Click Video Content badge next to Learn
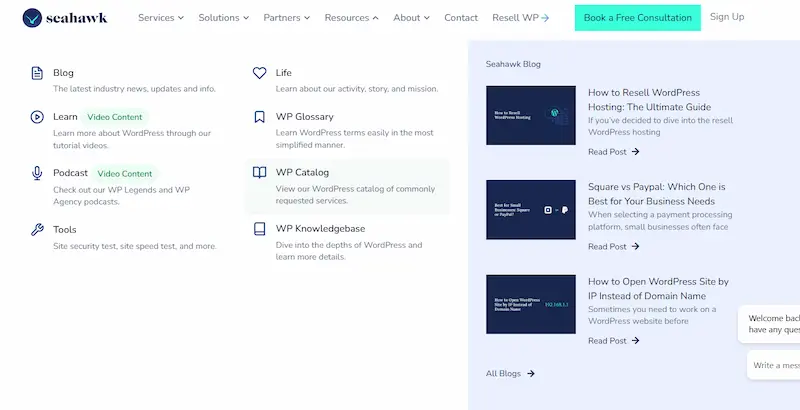 pyautogui.click(x=115, y=117)
